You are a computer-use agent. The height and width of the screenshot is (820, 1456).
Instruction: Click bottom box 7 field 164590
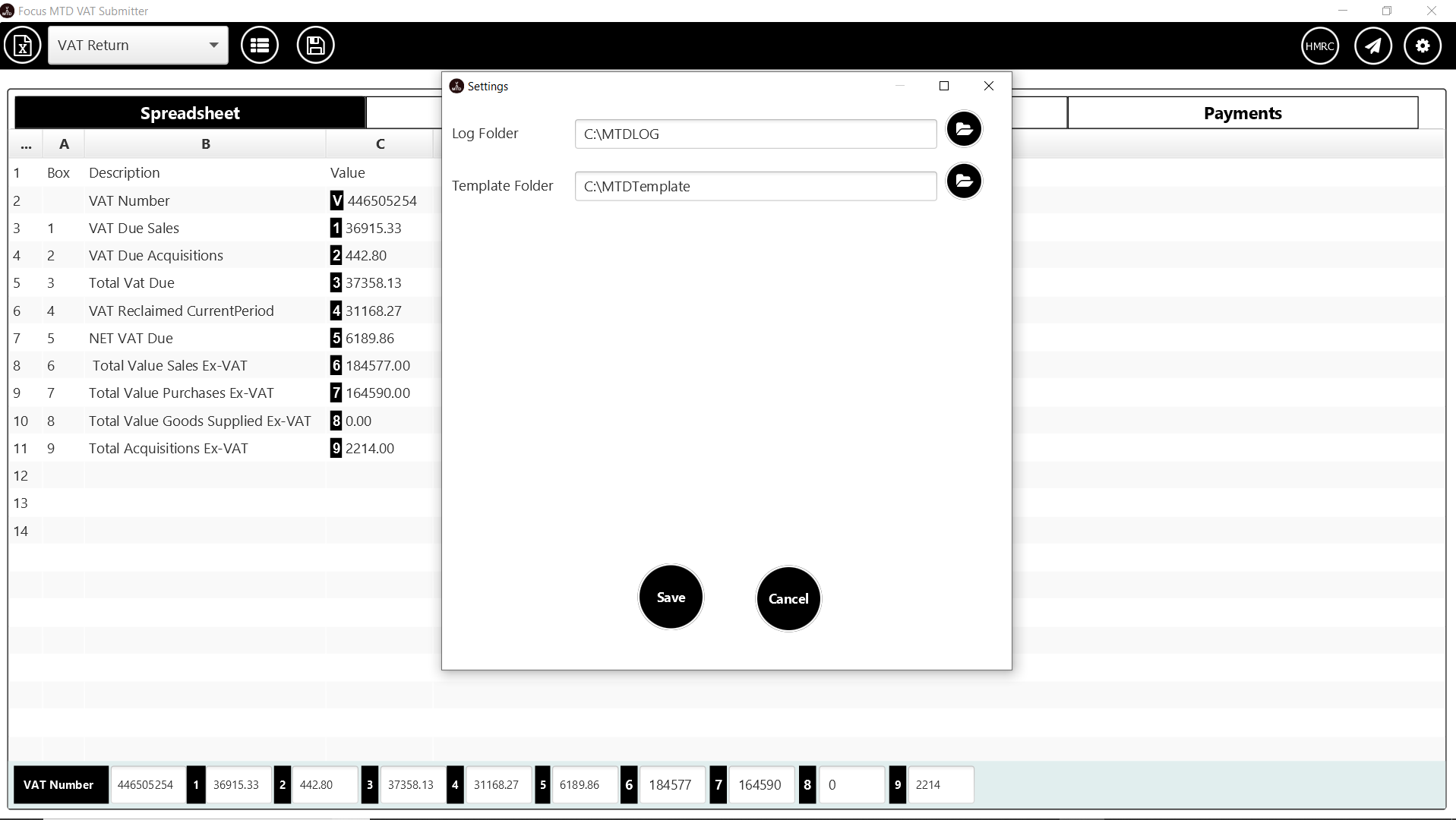click(x=762, y=784)
